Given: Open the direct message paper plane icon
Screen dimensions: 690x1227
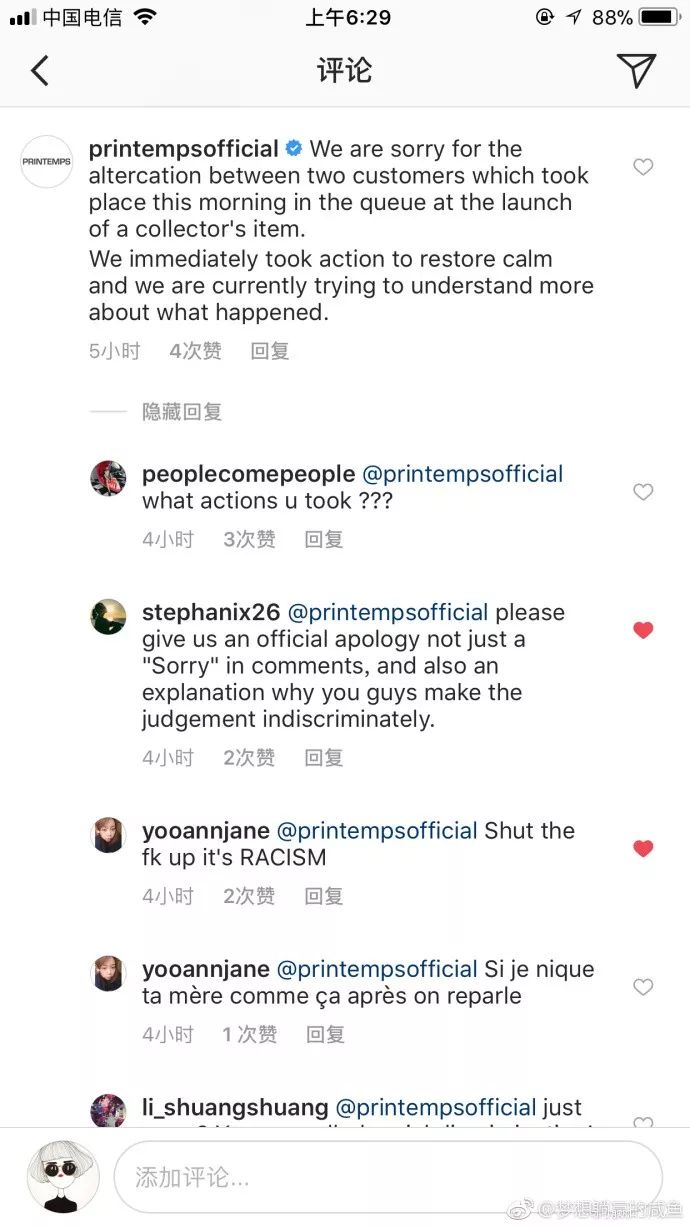Looking at the screenshot, I should (636, 70).
